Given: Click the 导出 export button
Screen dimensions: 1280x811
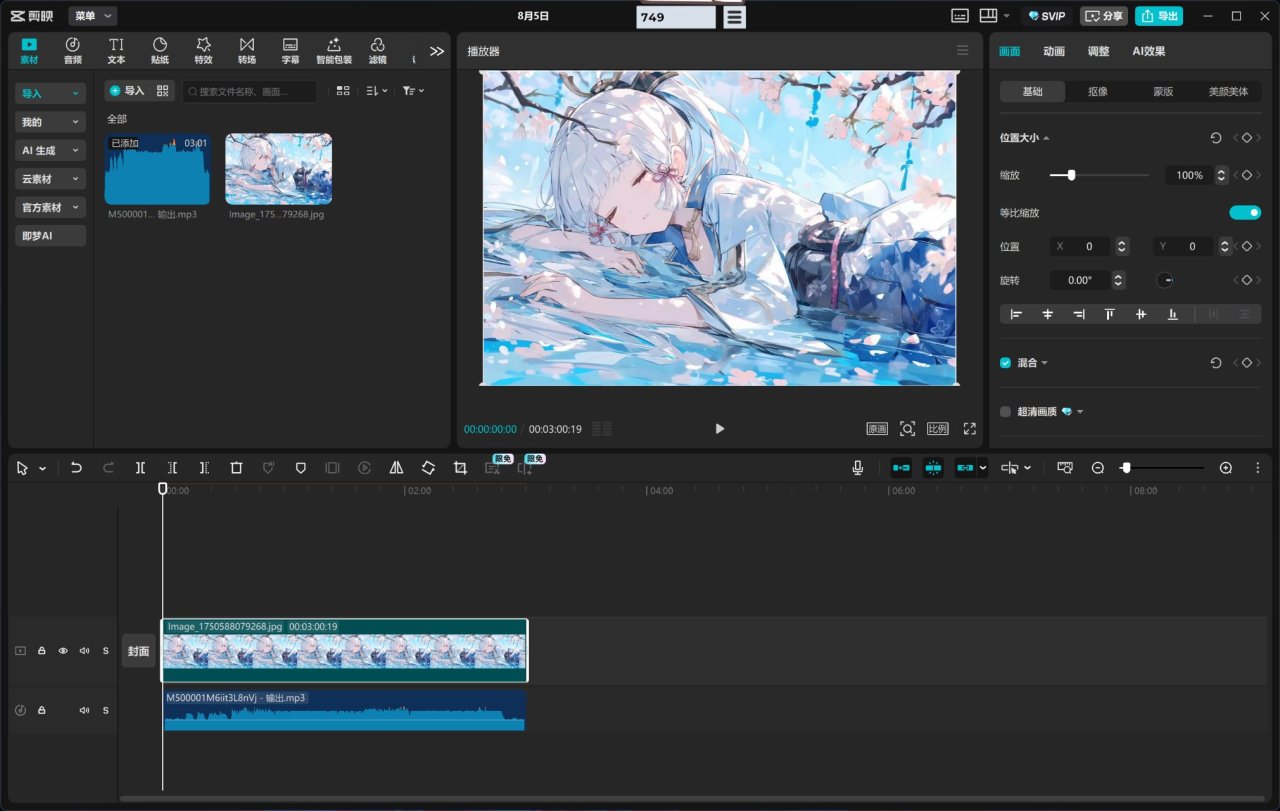Looking at the screenshot, I should point(1158,16).
